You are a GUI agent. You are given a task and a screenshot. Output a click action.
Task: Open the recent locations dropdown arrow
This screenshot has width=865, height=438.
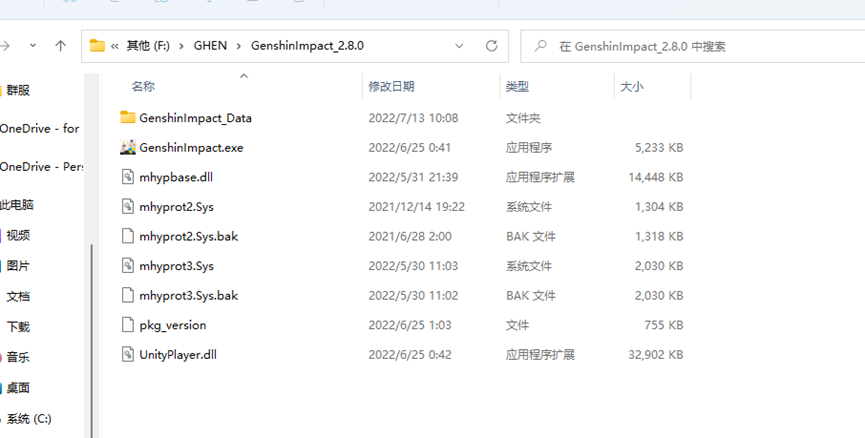coord(33,46)
